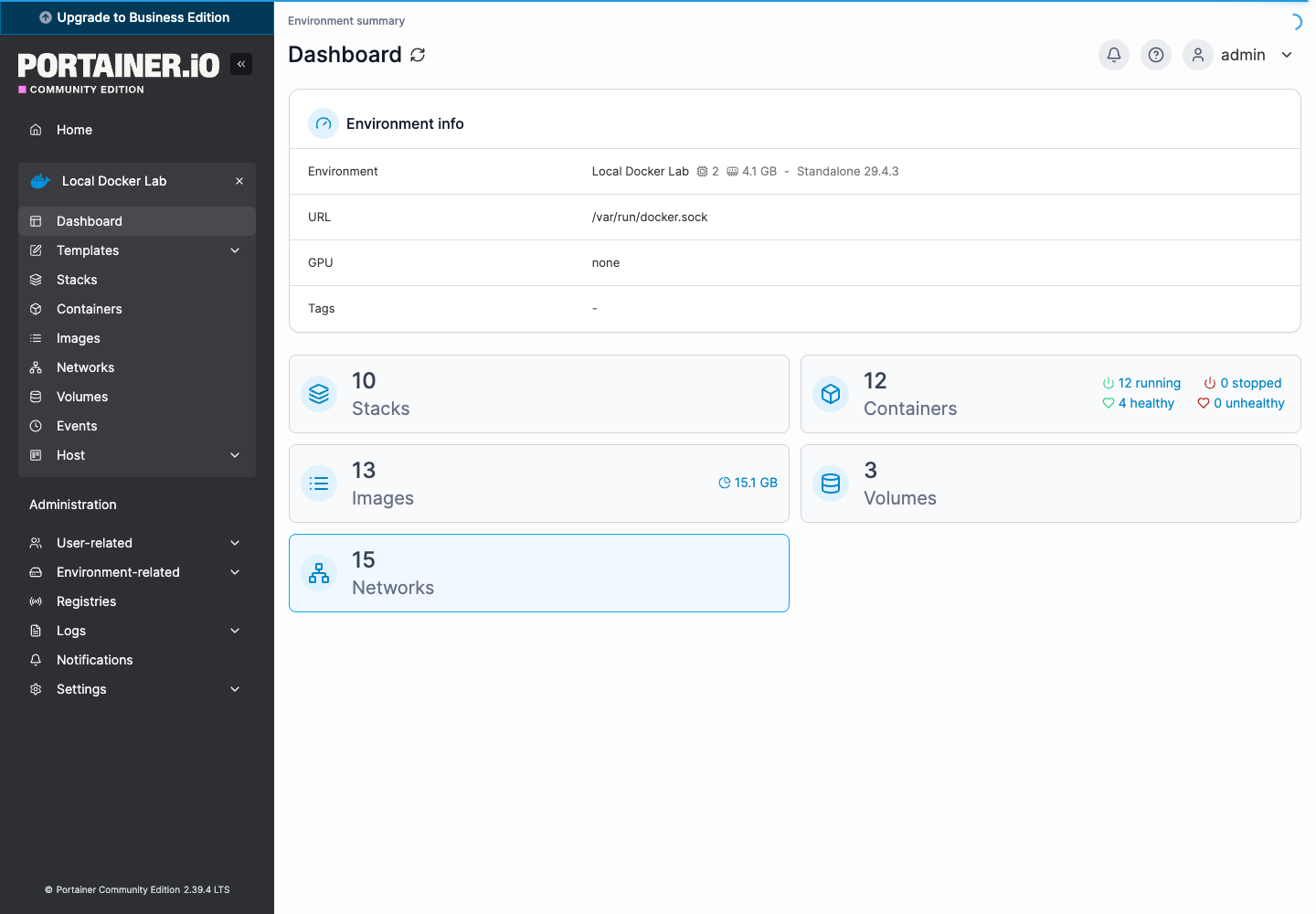Click the Portainer.io logo
The width and height of the screenshot is (1316, 914).
[119, 72]
